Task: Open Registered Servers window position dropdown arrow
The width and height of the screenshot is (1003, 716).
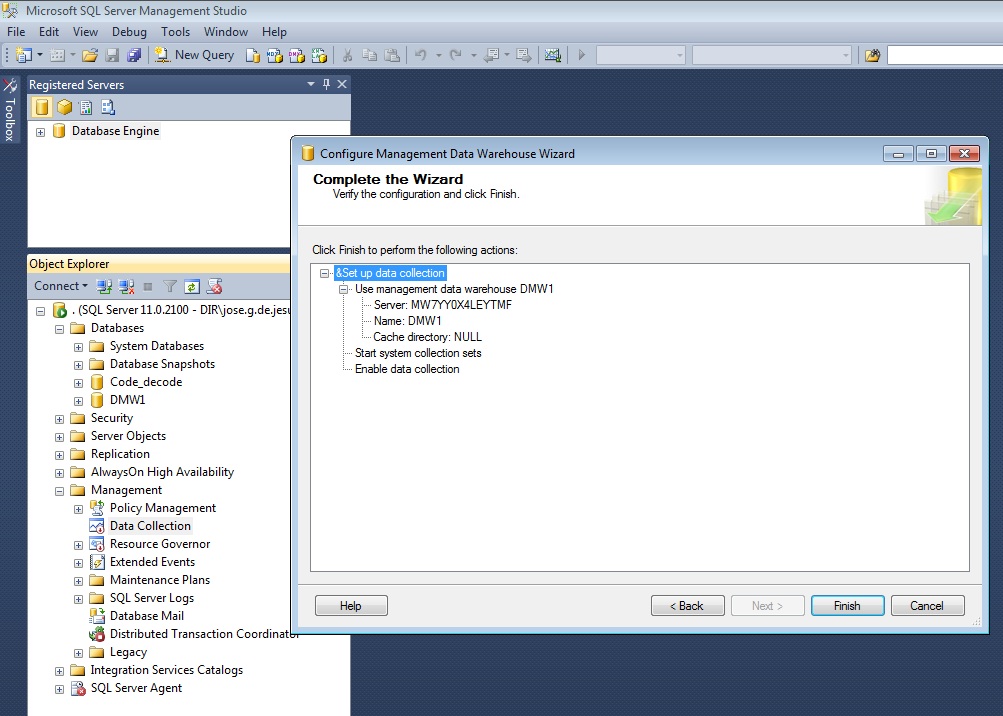Action: click(x=311, y=84)
